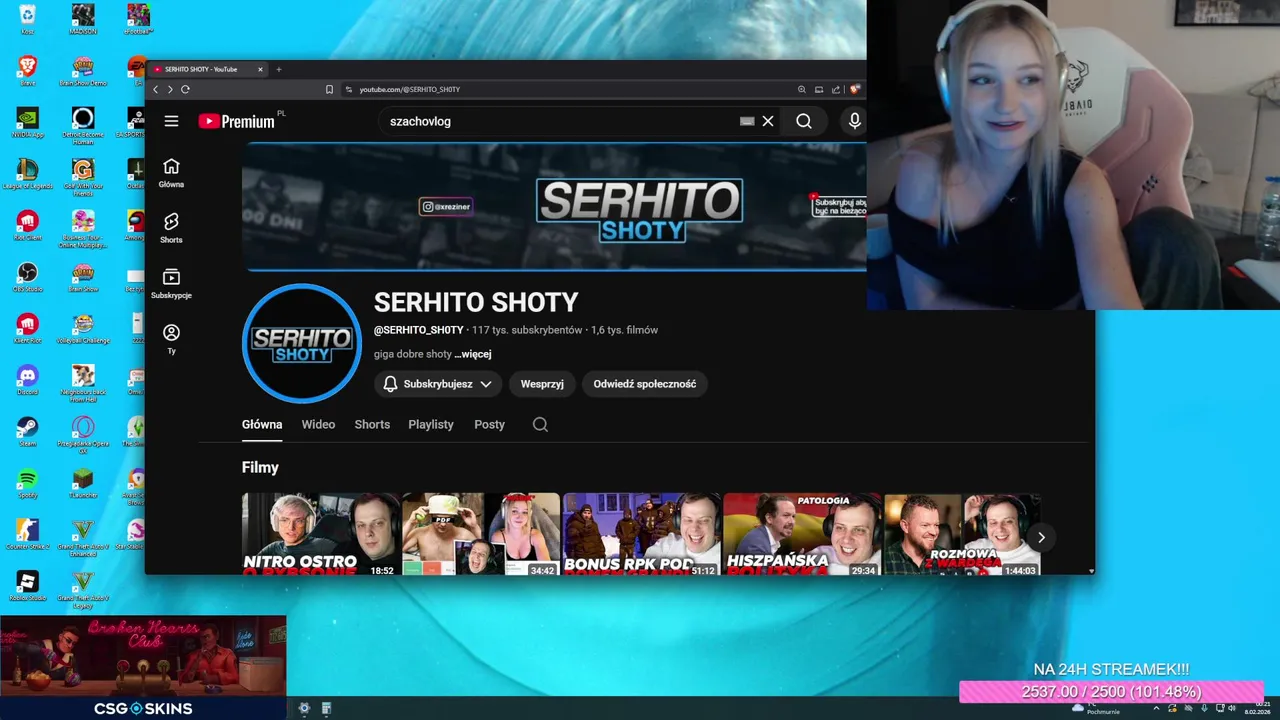The image size is (1280, 720).
Task: Open the Brave Shields lion icon
Action: tap(854, 89)
